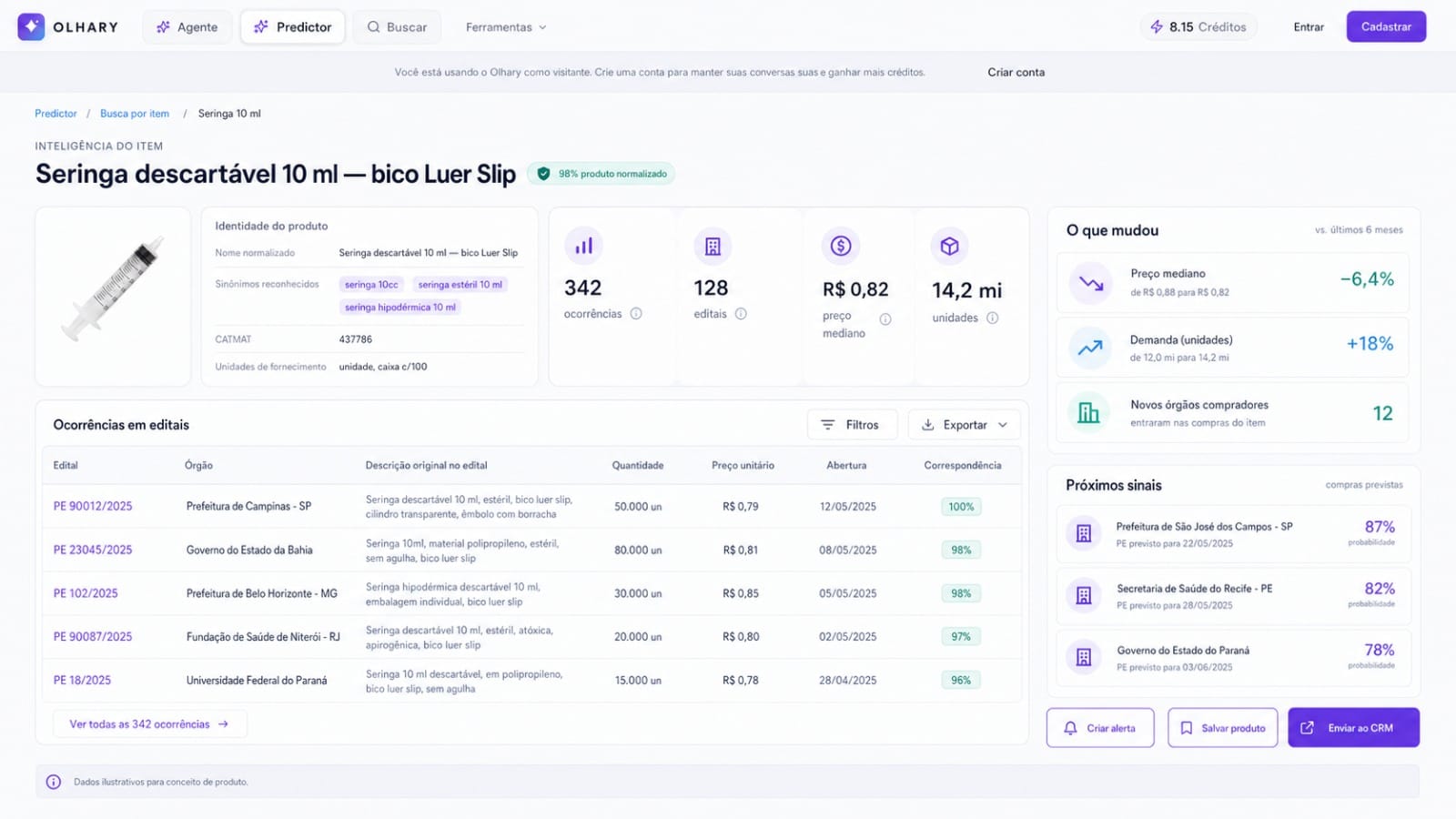The height and width of the screenshot is (819, 1456).
Task: Open edital PE 18/2025
Action: point(82,681)
